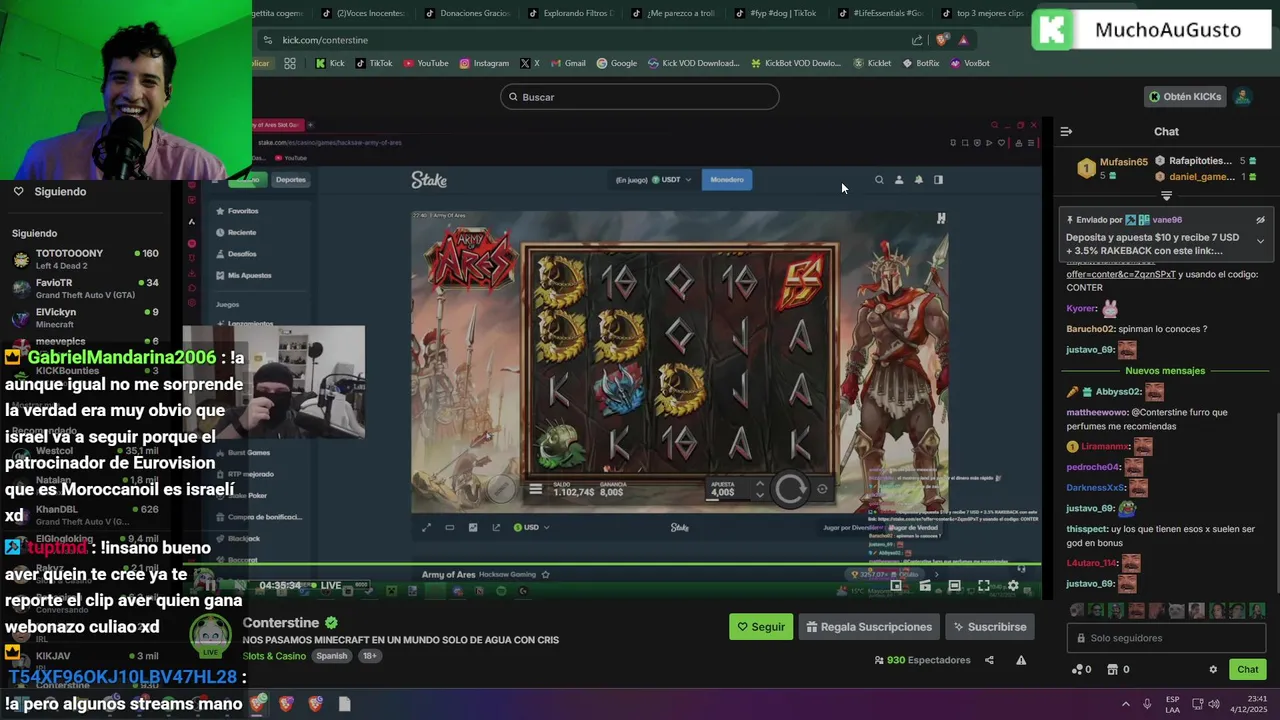This screenshot has height=720, width=1280.
Task: Switch to the '#LifeEssentials' tab
Action: pos(879,13)
